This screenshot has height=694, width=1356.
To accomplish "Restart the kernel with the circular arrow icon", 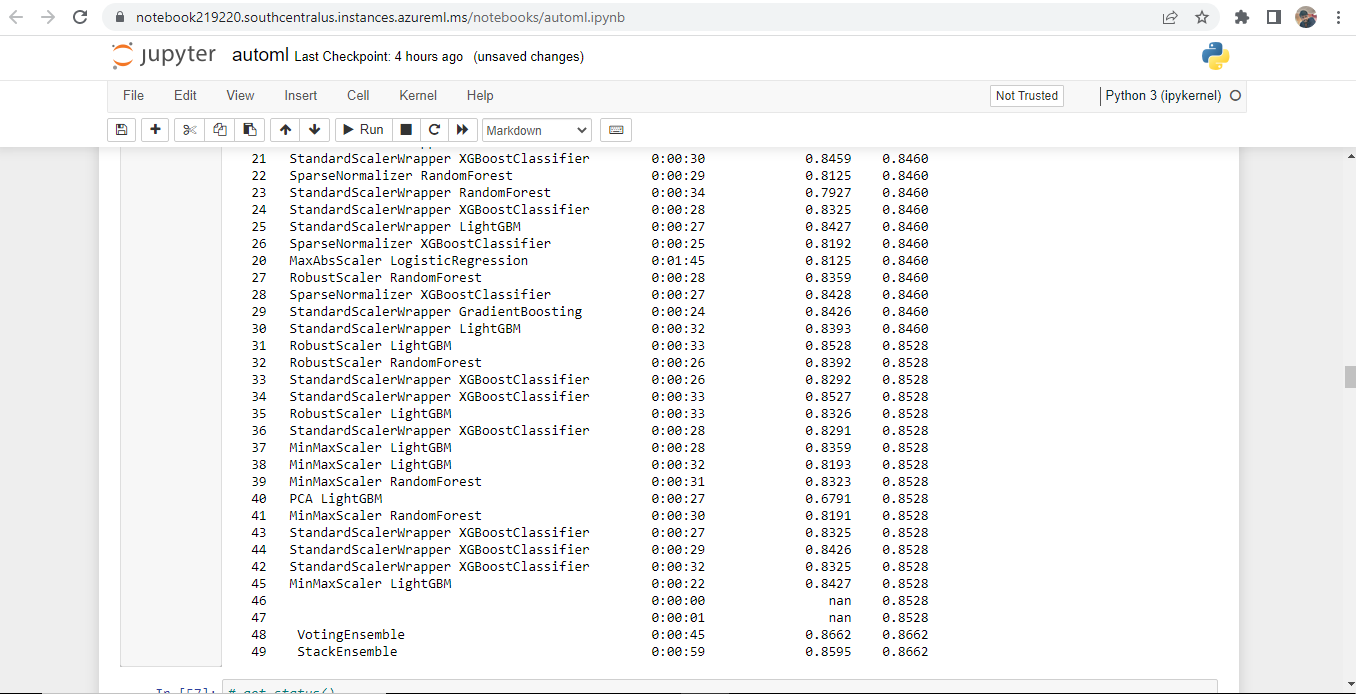I will (x=434, y=130).
